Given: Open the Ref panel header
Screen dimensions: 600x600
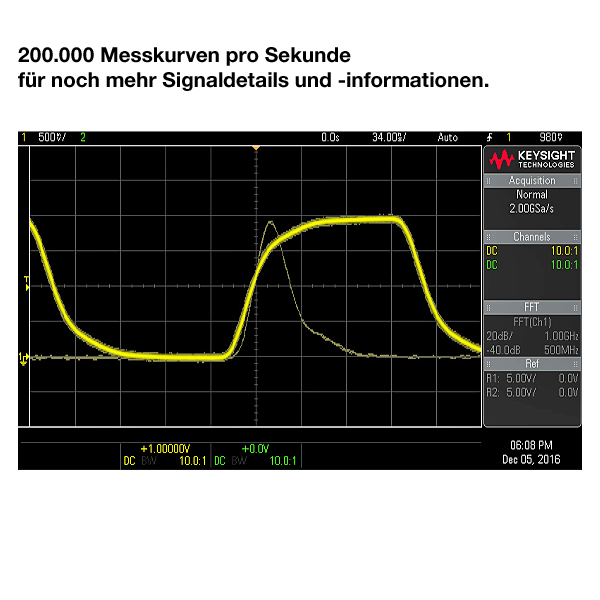Looking at the screenshot, I should click(x=532, y=363).
